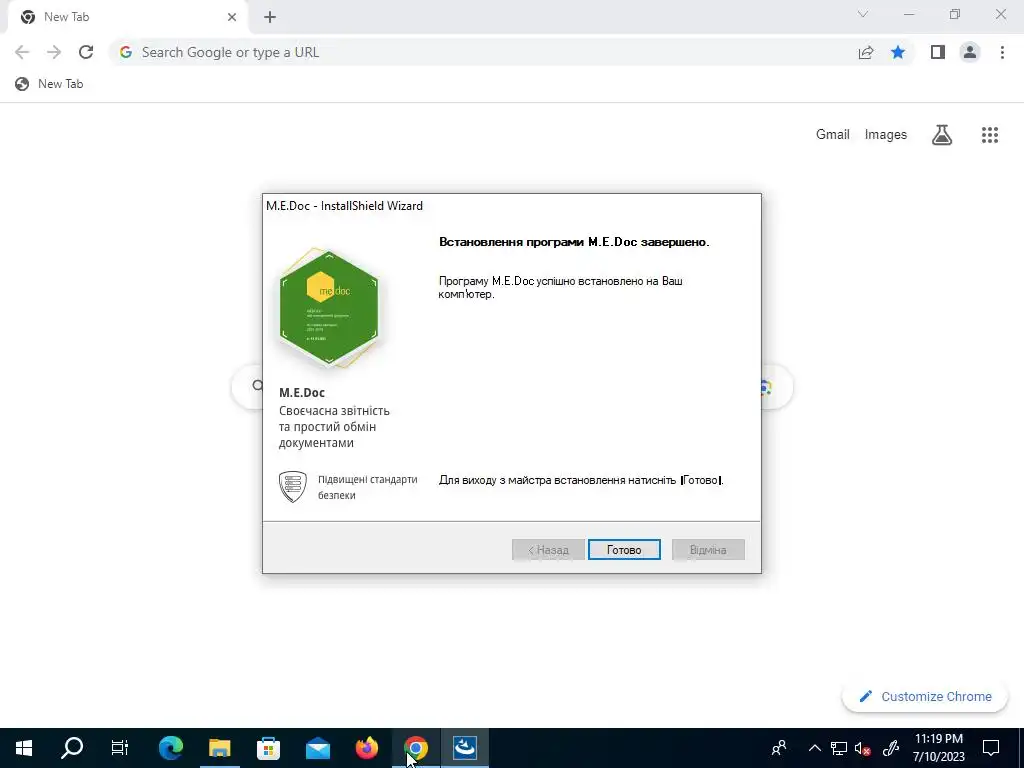Screen dimensions: 1024x768
Task: Open Chrome three-dot menu
Action: point(1002,52)
